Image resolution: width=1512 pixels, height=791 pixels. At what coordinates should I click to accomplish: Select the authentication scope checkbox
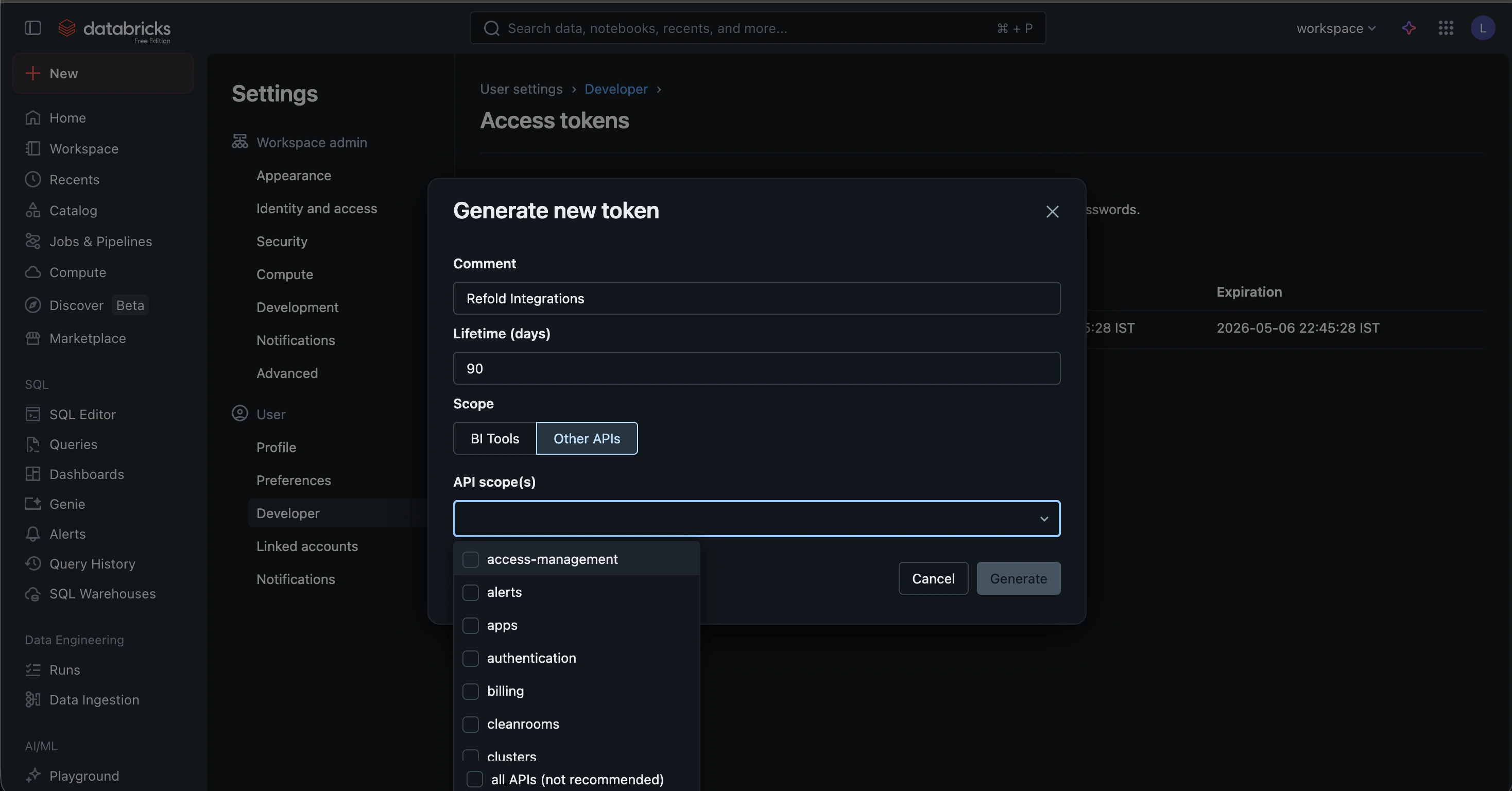(x=471, y=658)
